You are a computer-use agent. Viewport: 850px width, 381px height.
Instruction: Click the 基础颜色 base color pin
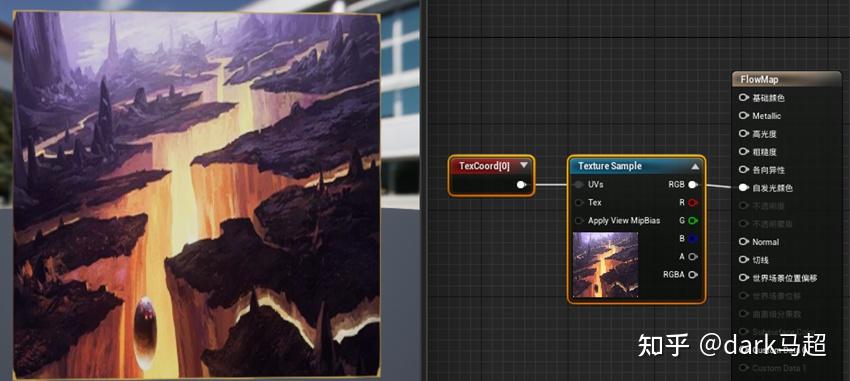pos(744,98)
